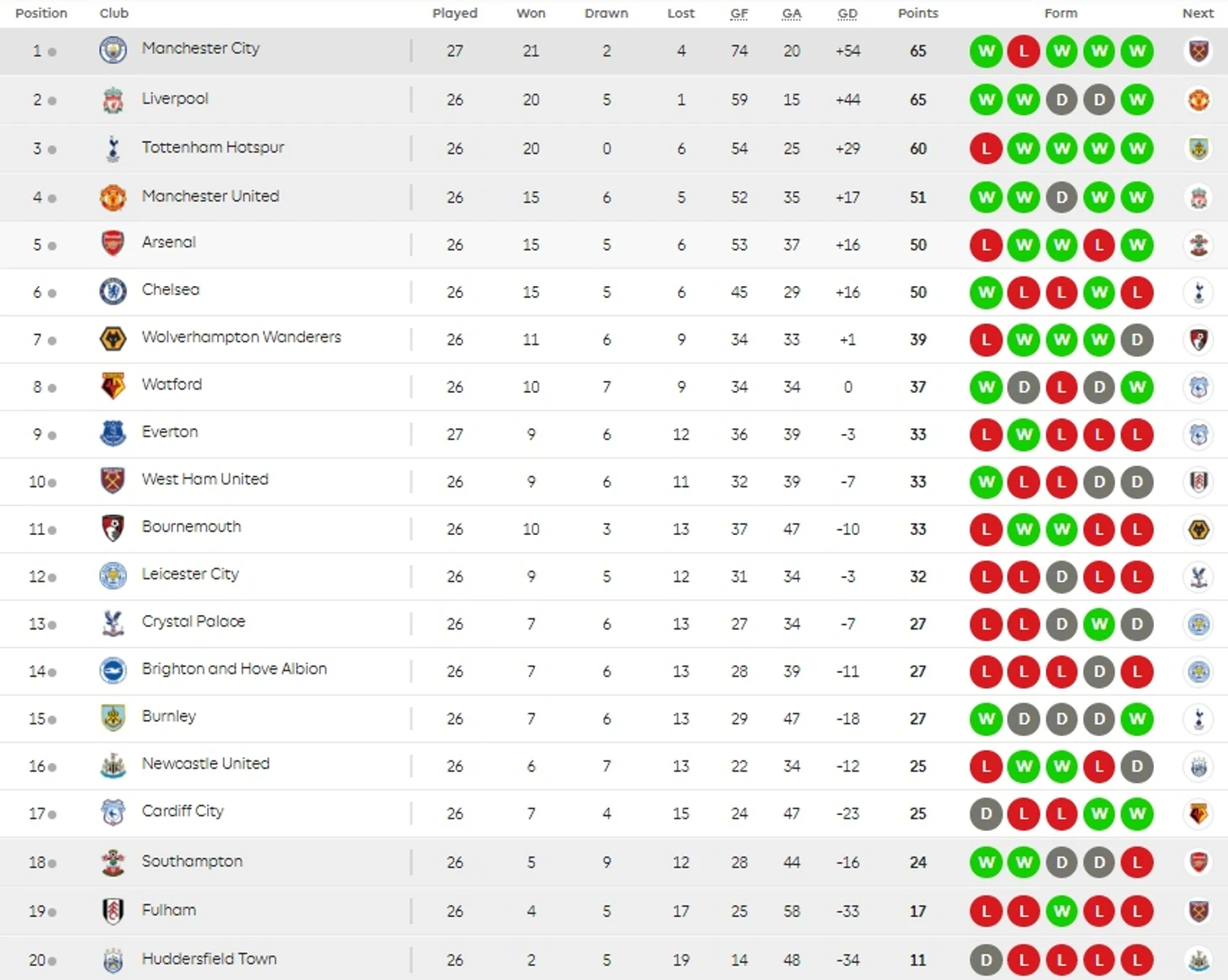The image size is (1228, 980).
Task: Expand Southampton row via position dot
Action: (x=52, y=863)
